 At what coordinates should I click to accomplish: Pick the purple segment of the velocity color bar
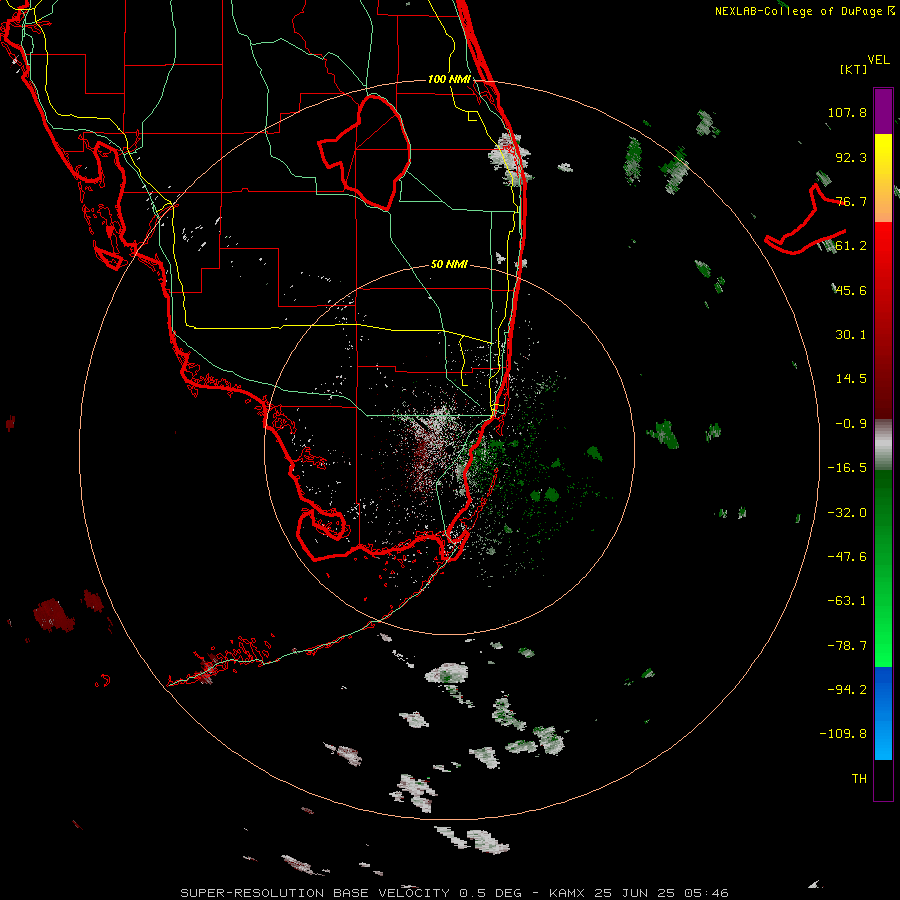pyautogui.click(x=883, y=111)
